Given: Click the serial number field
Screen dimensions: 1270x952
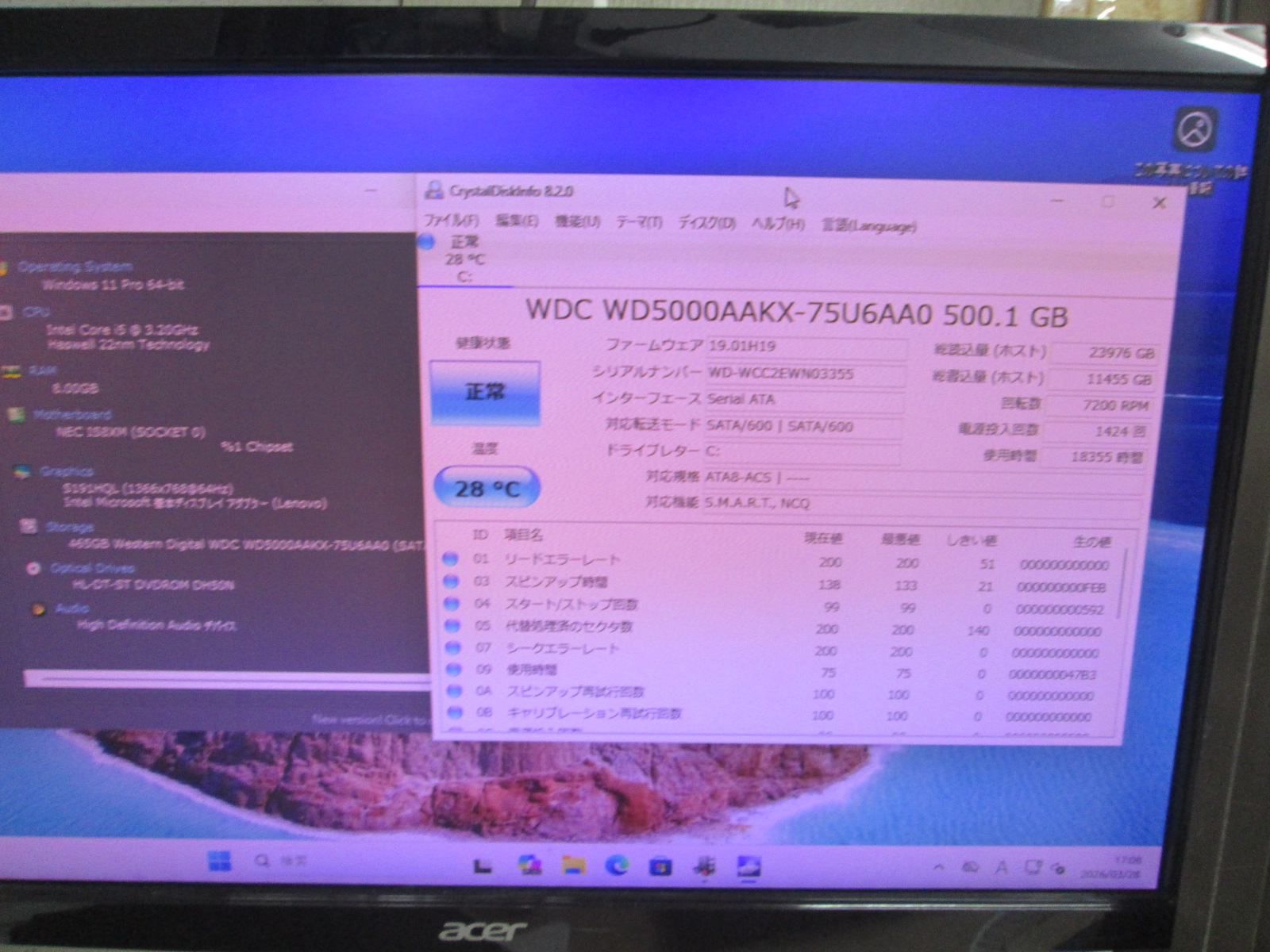Looking at the screenshot, I should (803, 374).
